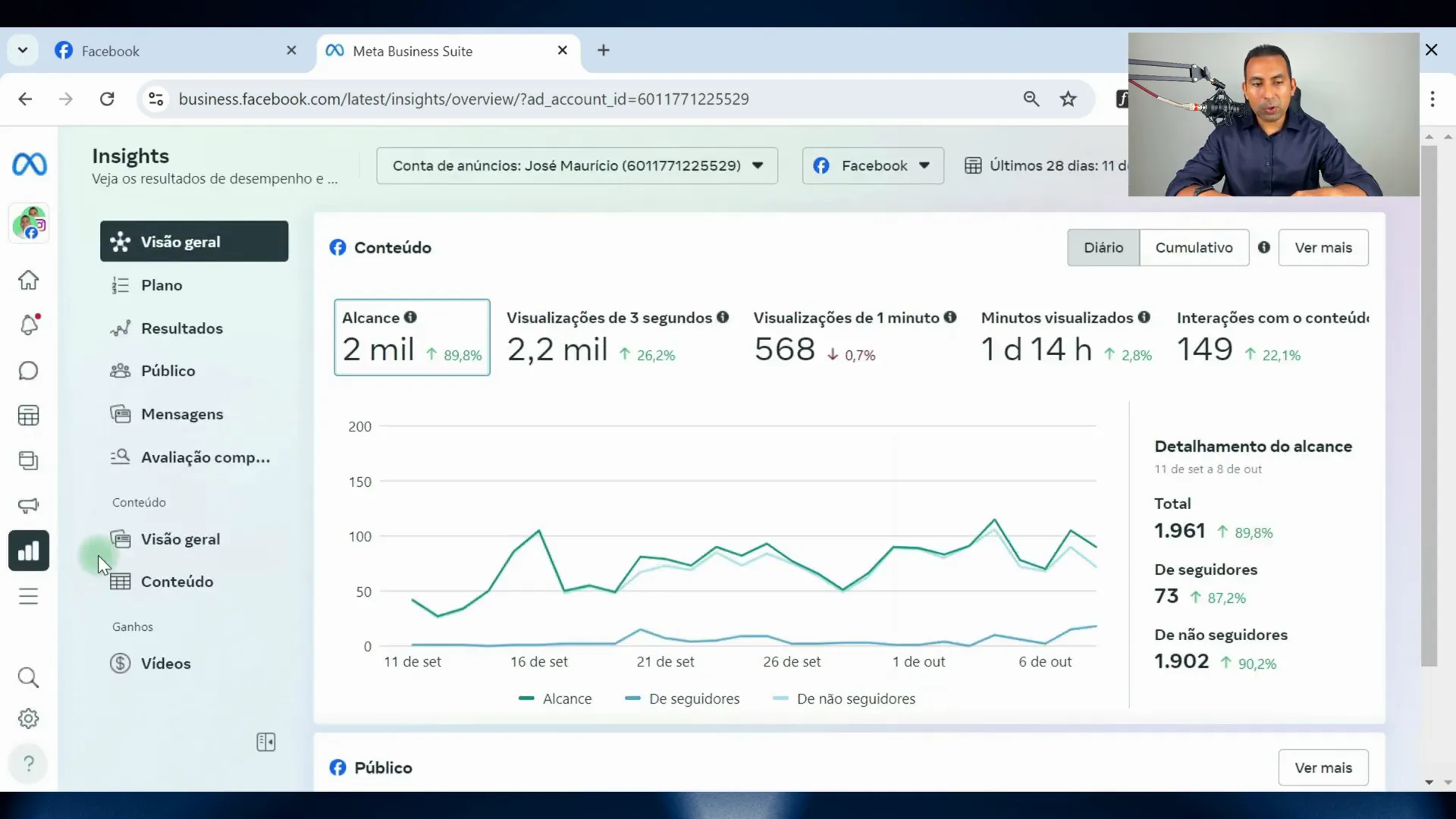Viewport: 1456px width, 819px height.
Task: Switch to Meta Business Suite tab
Action: (x=447, y=51)
